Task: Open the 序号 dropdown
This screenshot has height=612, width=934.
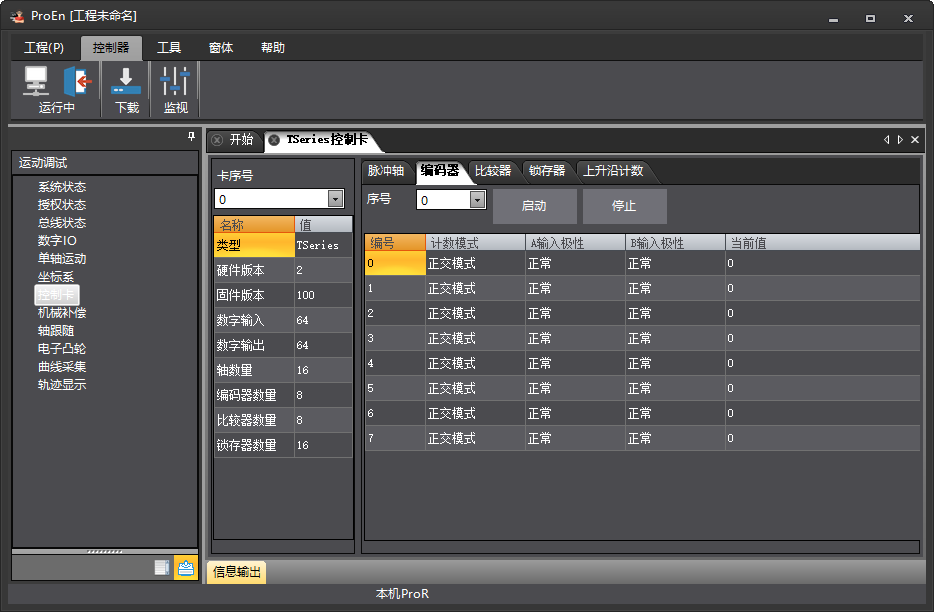Action: [x=477, y=200]
